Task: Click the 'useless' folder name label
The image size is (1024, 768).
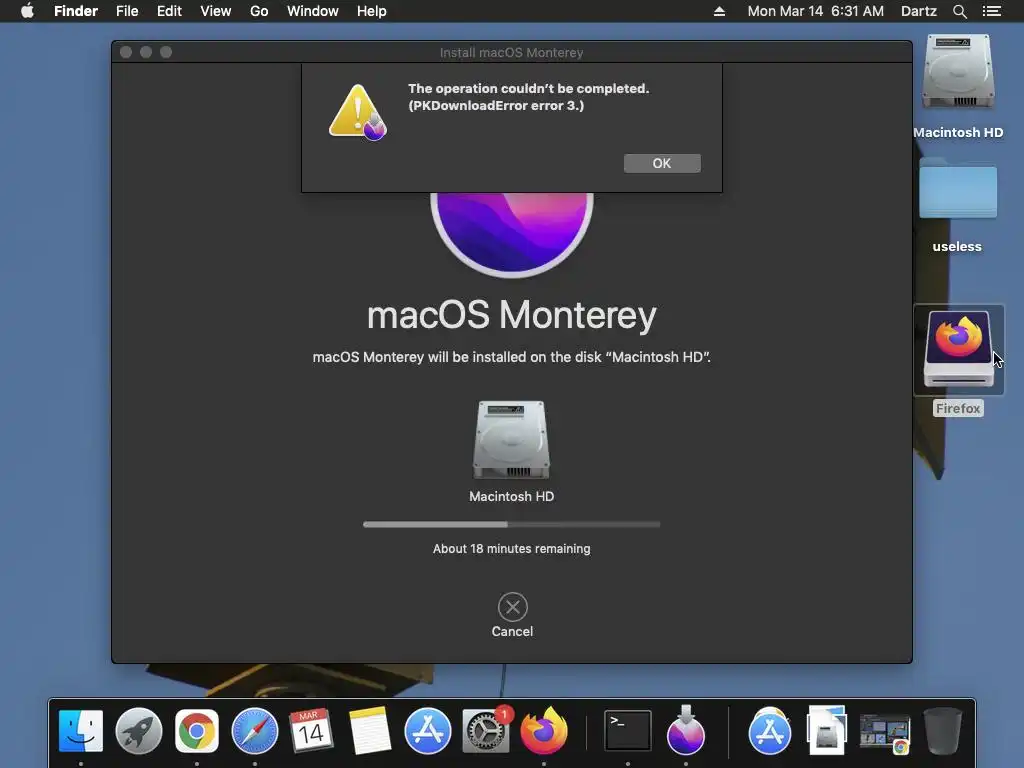Action: [x=957, y=246]
